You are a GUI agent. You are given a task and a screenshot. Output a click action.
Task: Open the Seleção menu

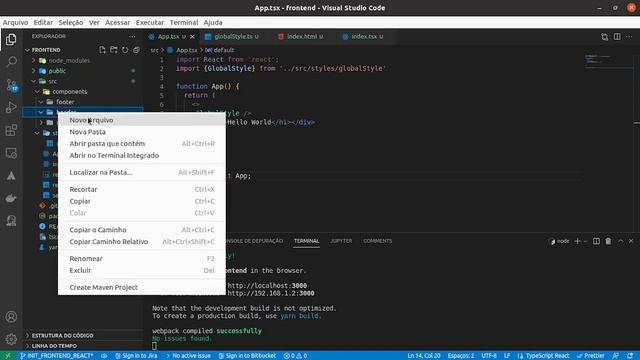pos(71,22)
